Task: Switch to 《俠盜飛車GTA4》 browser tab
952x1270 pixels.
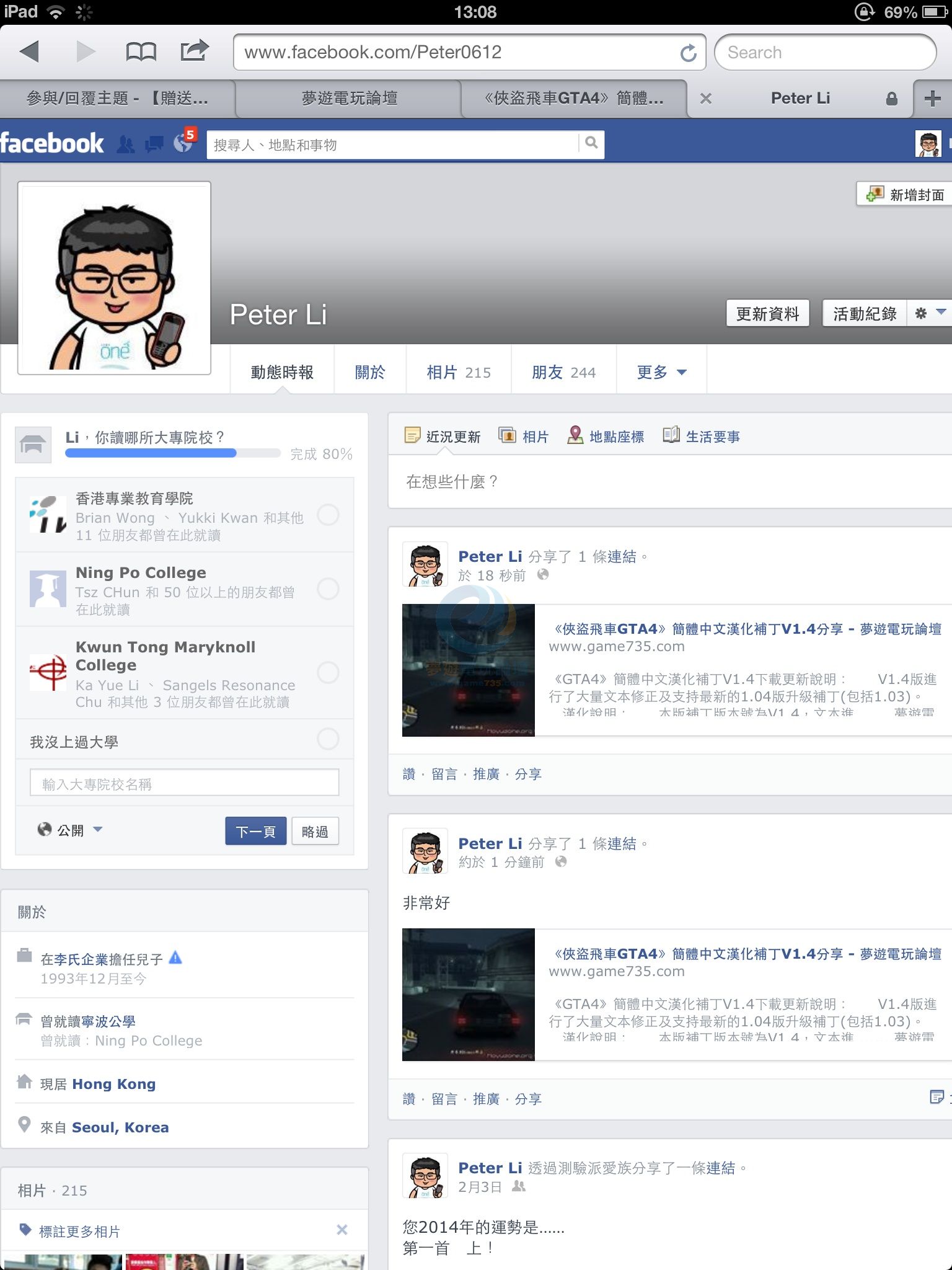Action: 574,99
